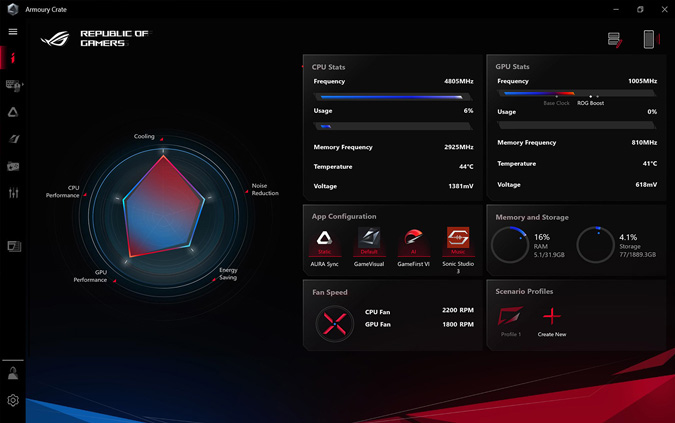Open the Device keyboard sidebar icon
This screenshot has width=675, height=423.
(13, 86)
